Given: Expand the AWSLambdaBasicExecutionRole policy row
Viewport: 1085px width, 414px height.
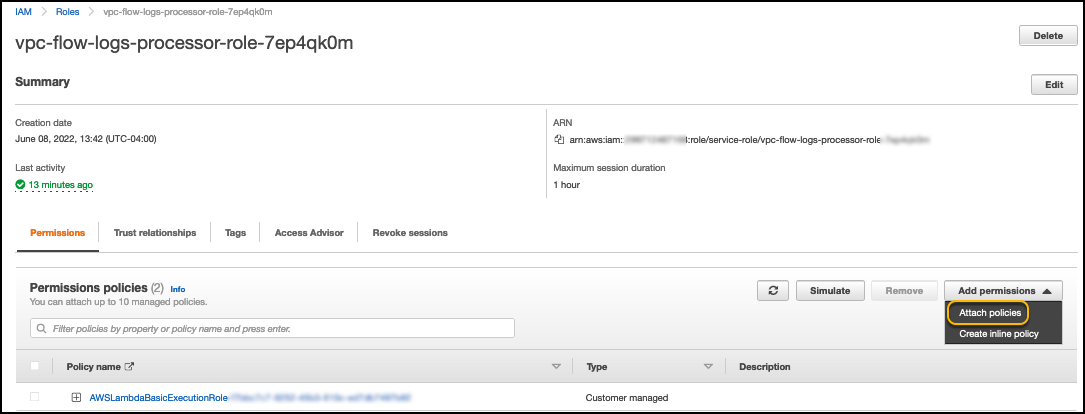Looking at the screenshot, I should (x=76, y=397).
